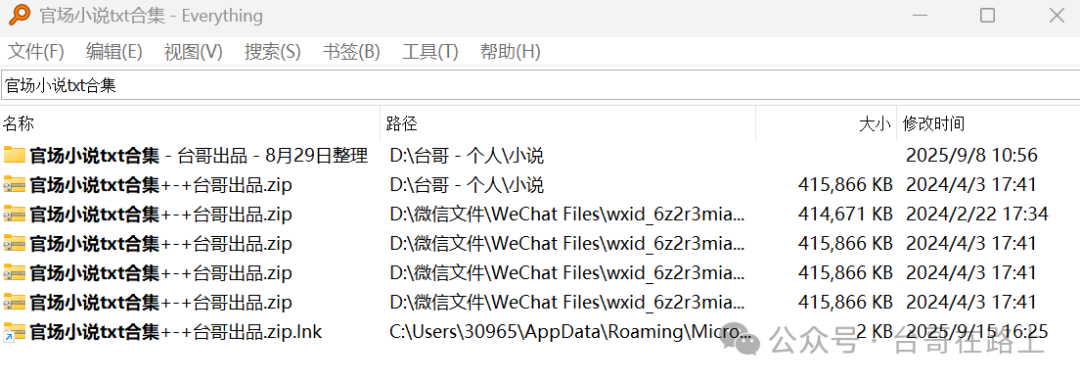The image size is (1080, 383).
Task: Sort results by the 名称 column header
Action: [190, 124]
